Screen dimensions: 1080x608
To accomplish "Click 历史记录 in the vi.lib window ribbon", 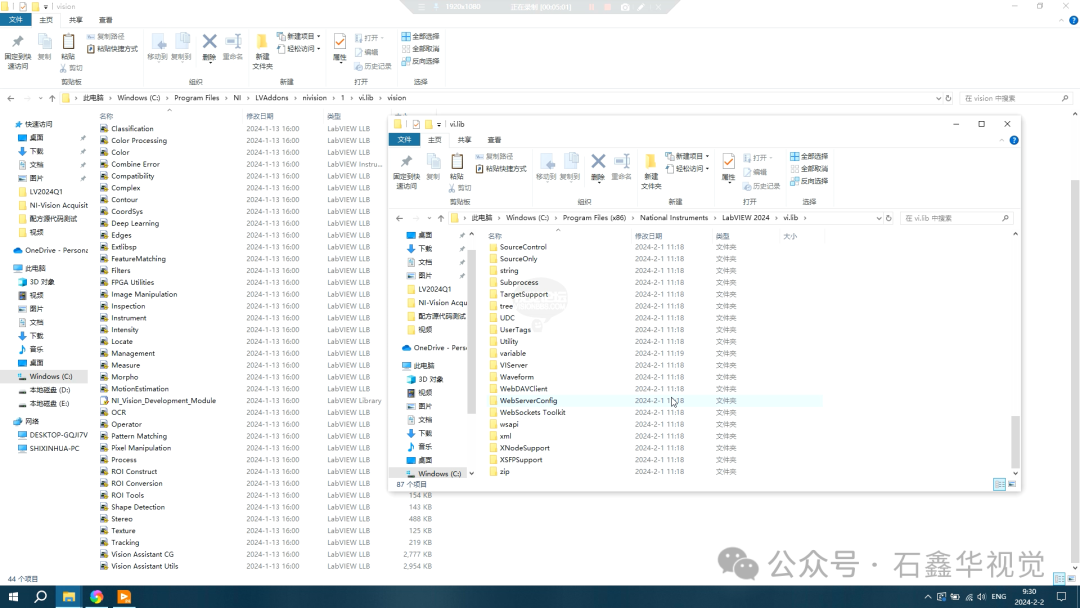I will click(761, 187).
